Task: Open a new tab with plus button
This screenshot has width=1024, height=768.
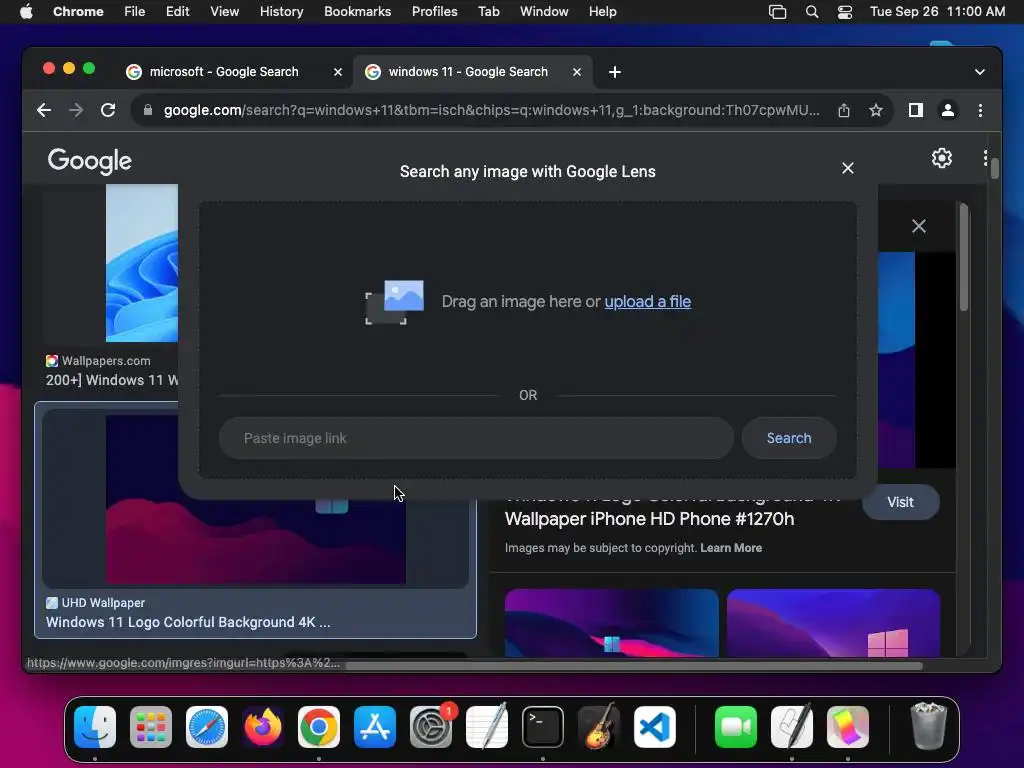Action: tap(615, 72)
